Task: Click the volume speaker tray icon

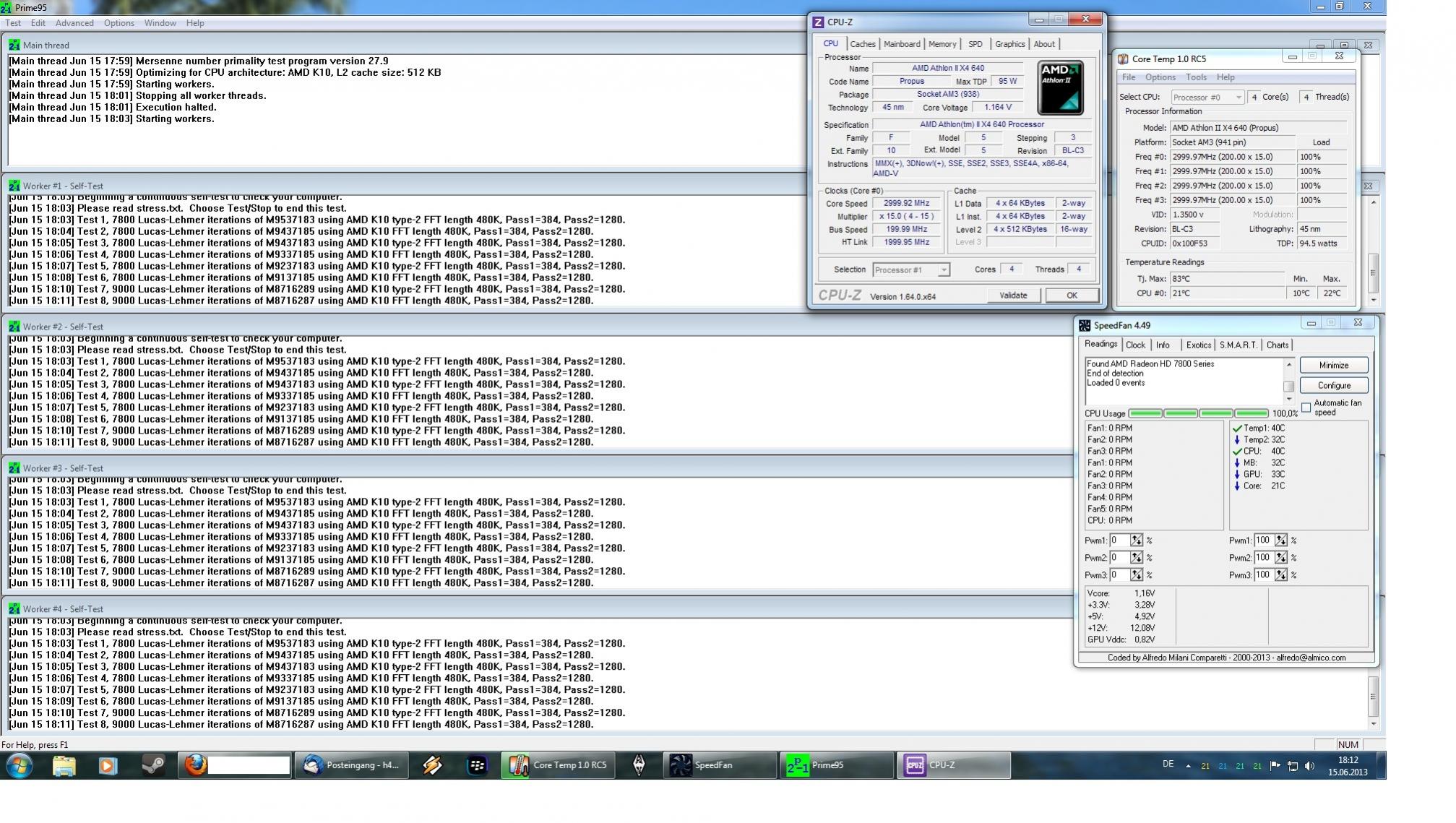Action: click(1309, 766)
